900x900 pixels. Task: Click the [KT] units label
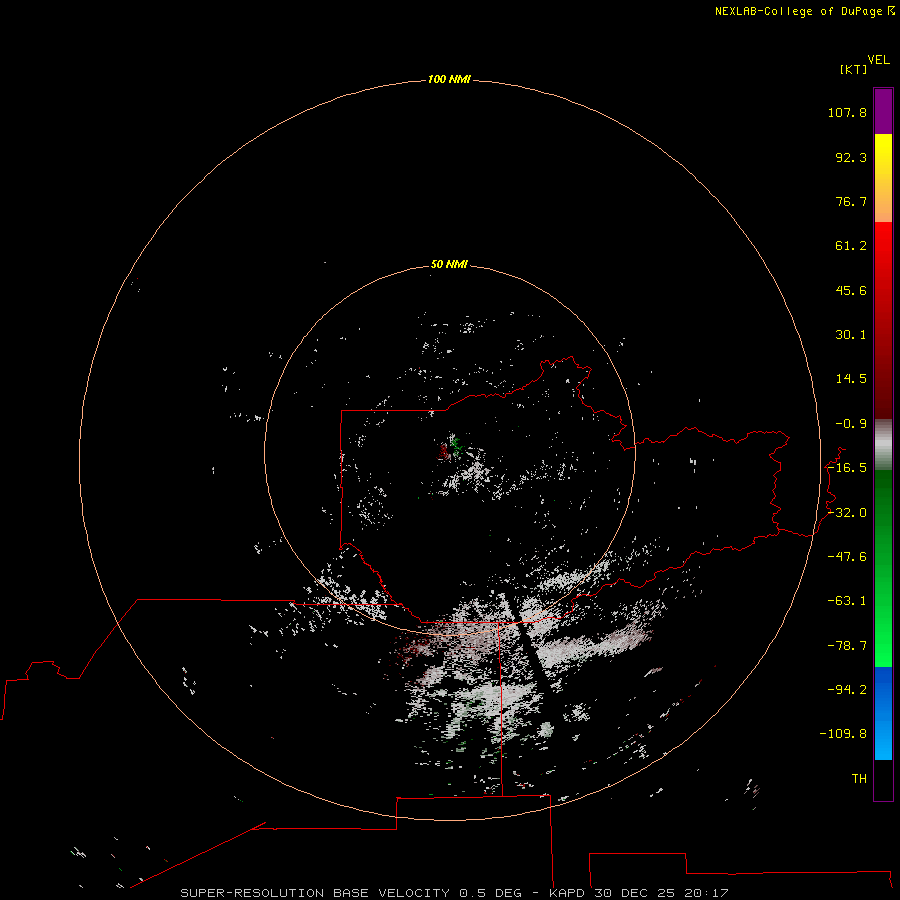pyautogui.click(x=853, y=69)
